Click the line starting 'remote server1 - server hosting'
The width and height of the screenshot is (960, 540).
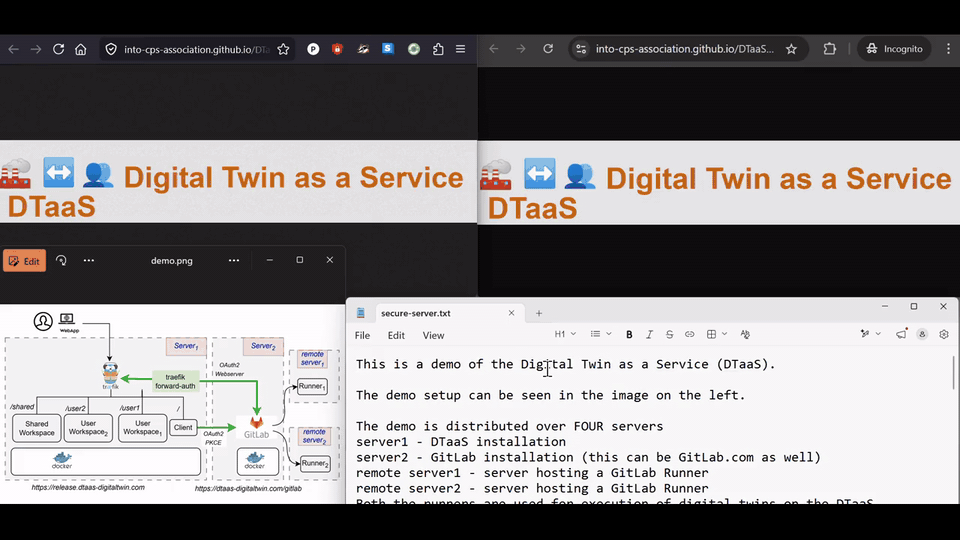(532, 473)
